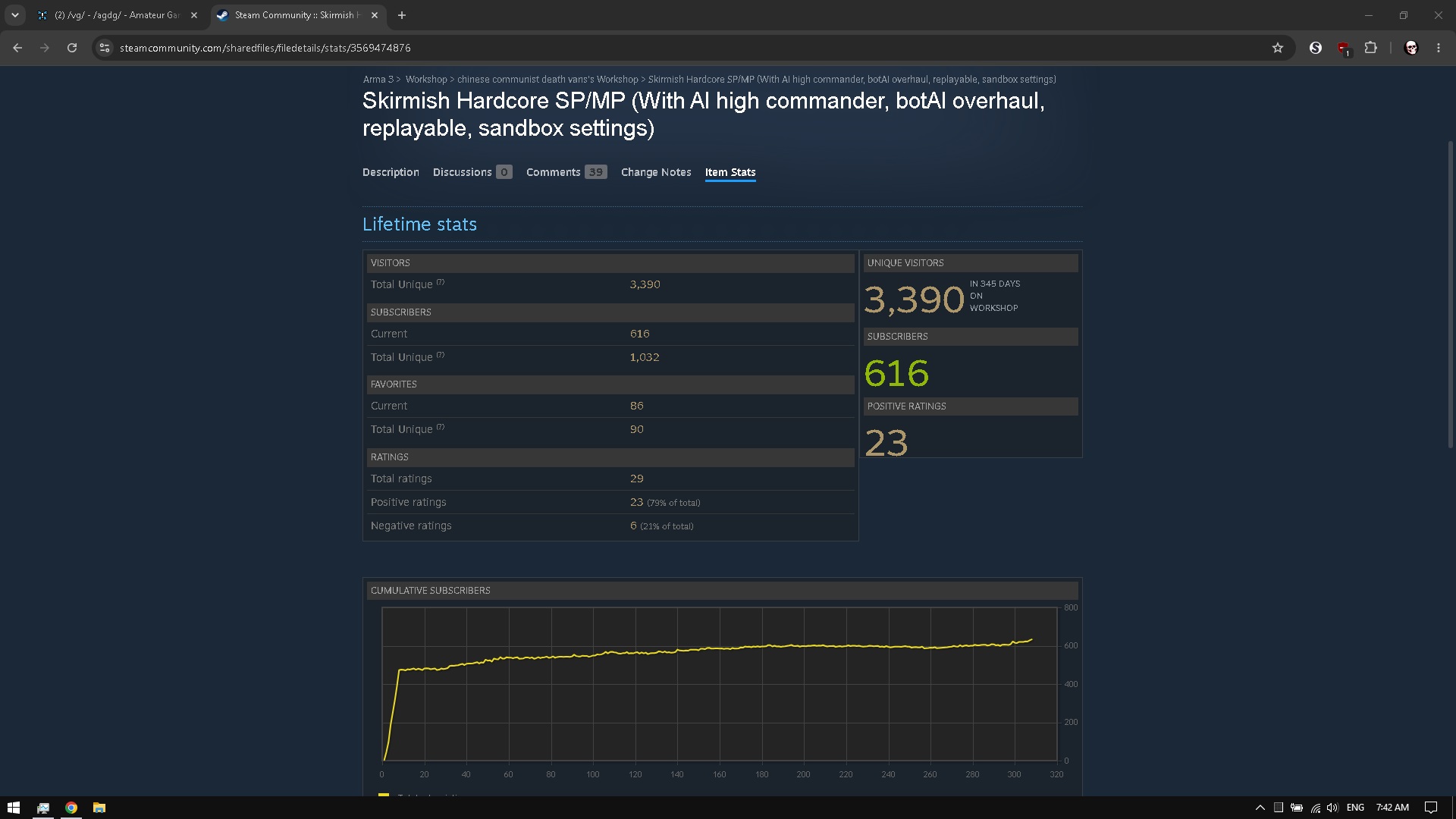The image size is (1456, 819).
Task: Click the 'IN 345 DAYS ON WORKSHOP' text
Action: (x=995, y=296)
